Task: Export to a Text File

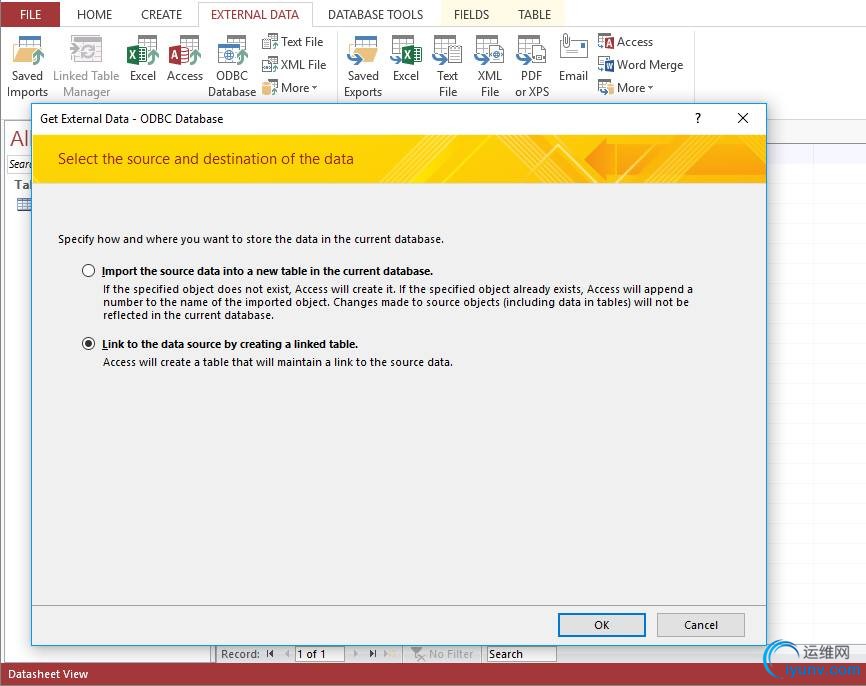Action: pos(447,66)
